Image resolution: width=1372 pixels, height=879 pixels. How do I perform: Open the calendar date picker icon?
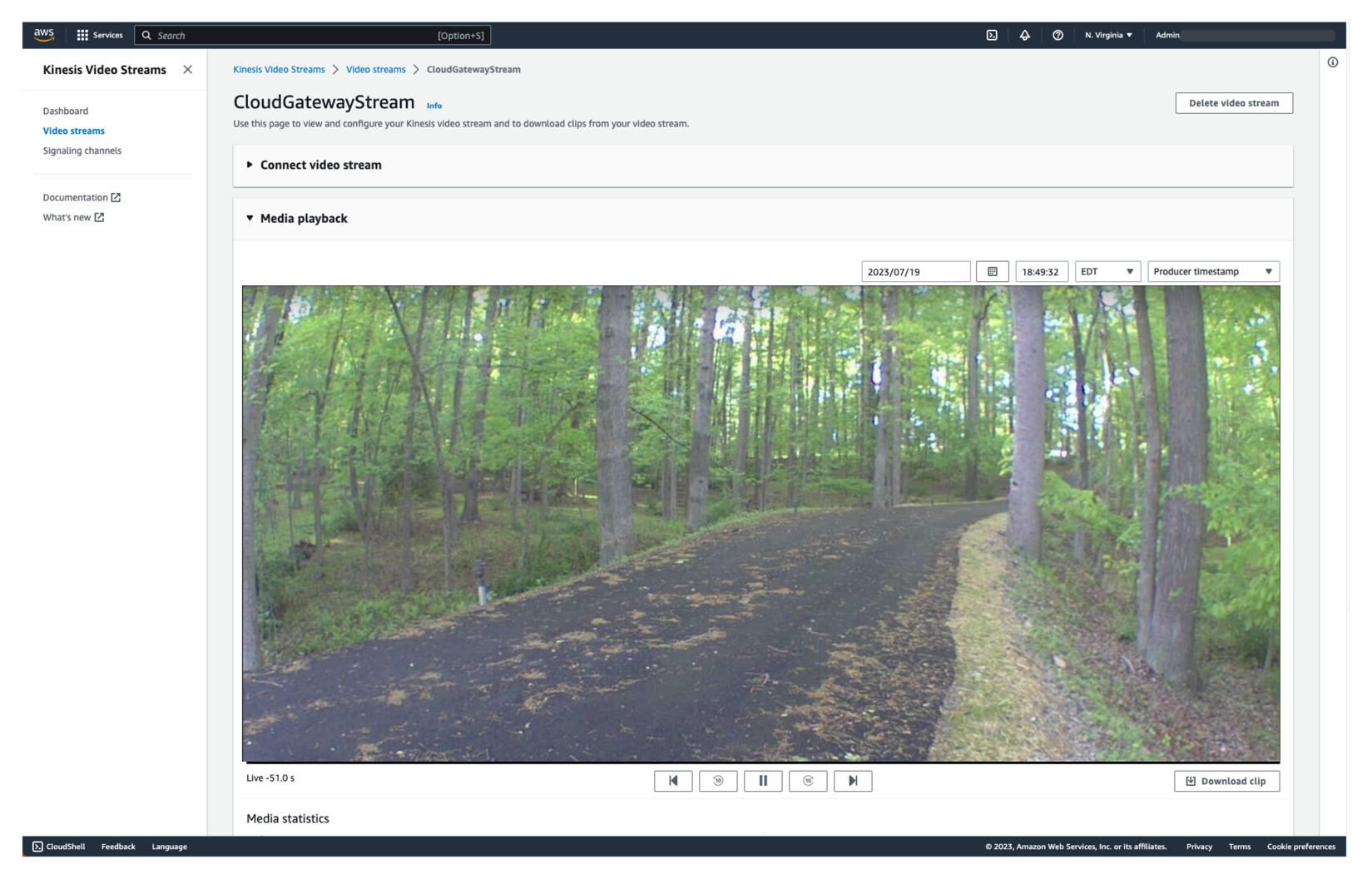point(992,271)
